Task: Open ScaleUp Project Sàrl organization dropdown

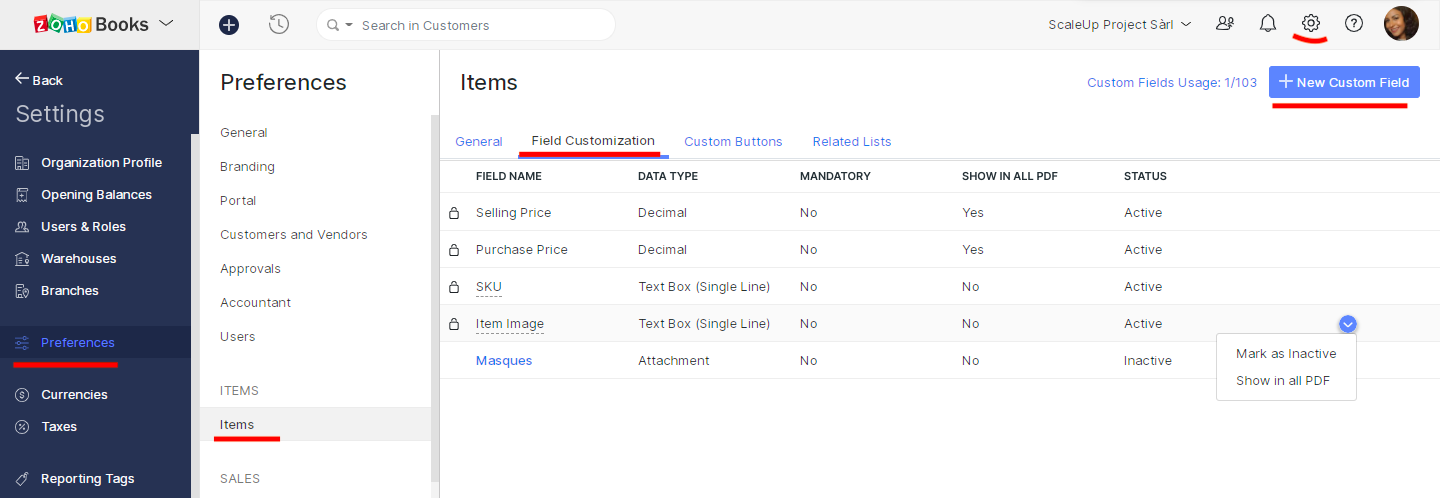Action: (1120, 24)
